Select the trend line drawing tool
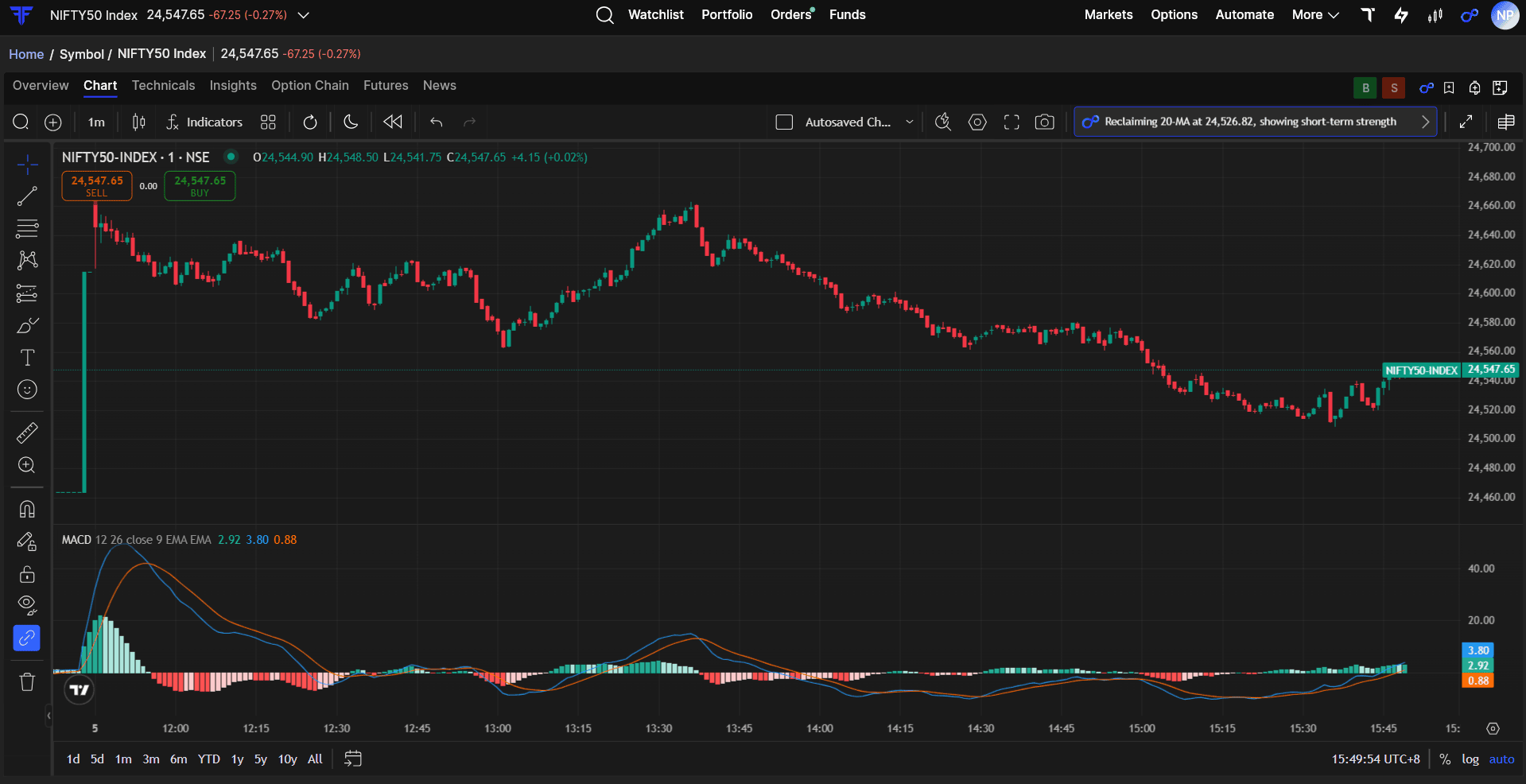The image size is (1526, 784). [x=27, y=196]
